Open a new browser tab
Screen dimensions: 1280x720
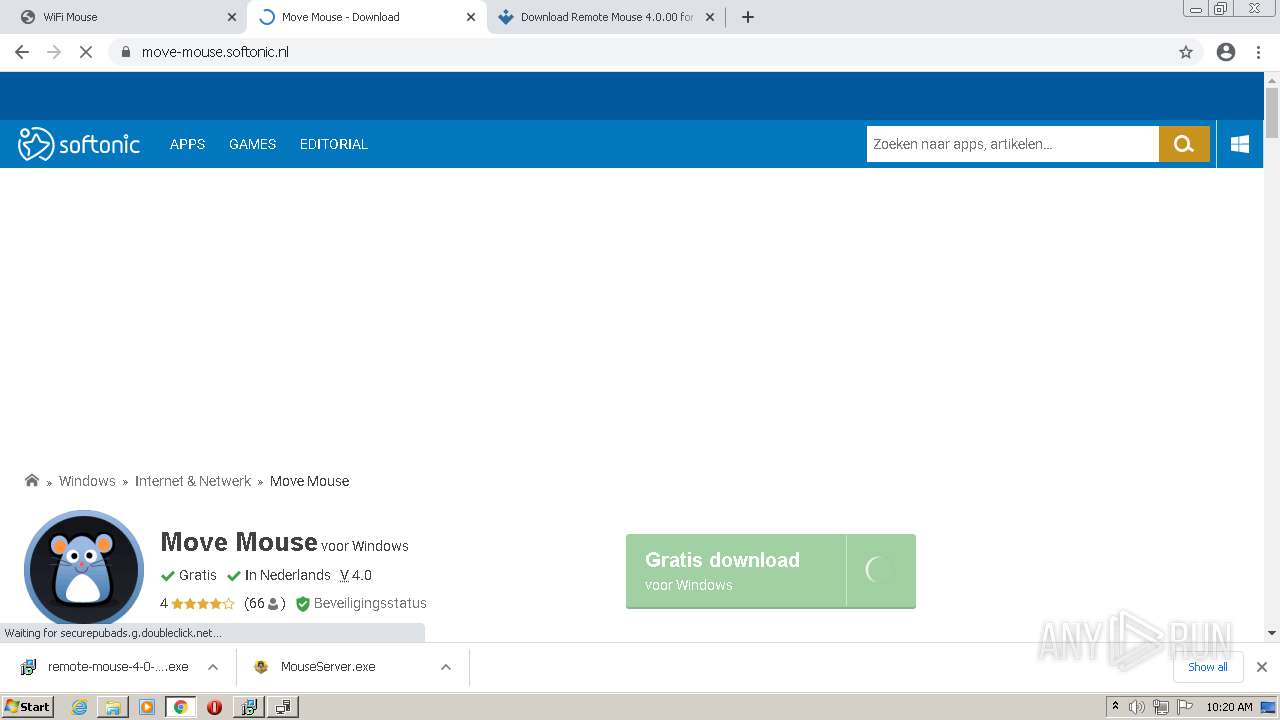click(748, 17)
